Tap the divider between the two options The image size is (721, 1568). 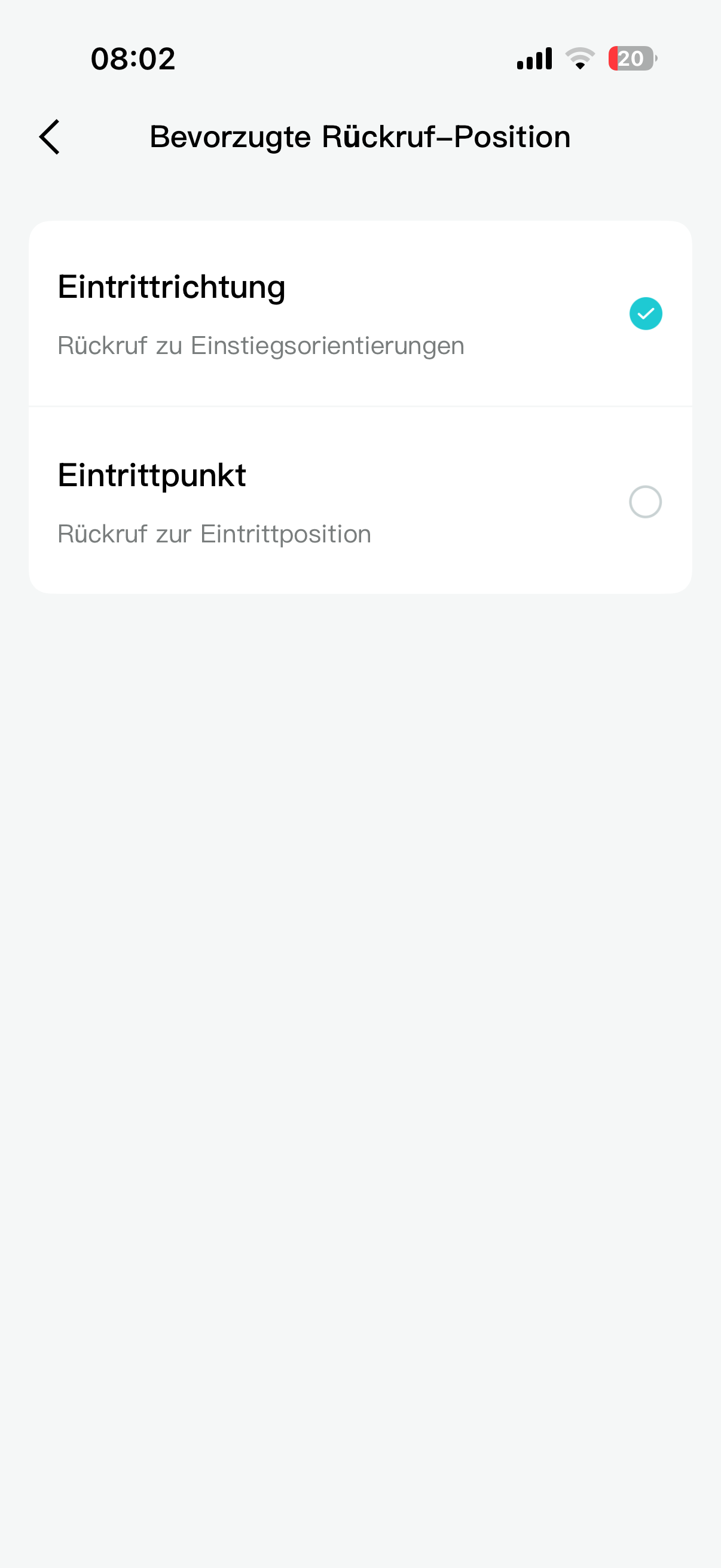coord(360,406)
